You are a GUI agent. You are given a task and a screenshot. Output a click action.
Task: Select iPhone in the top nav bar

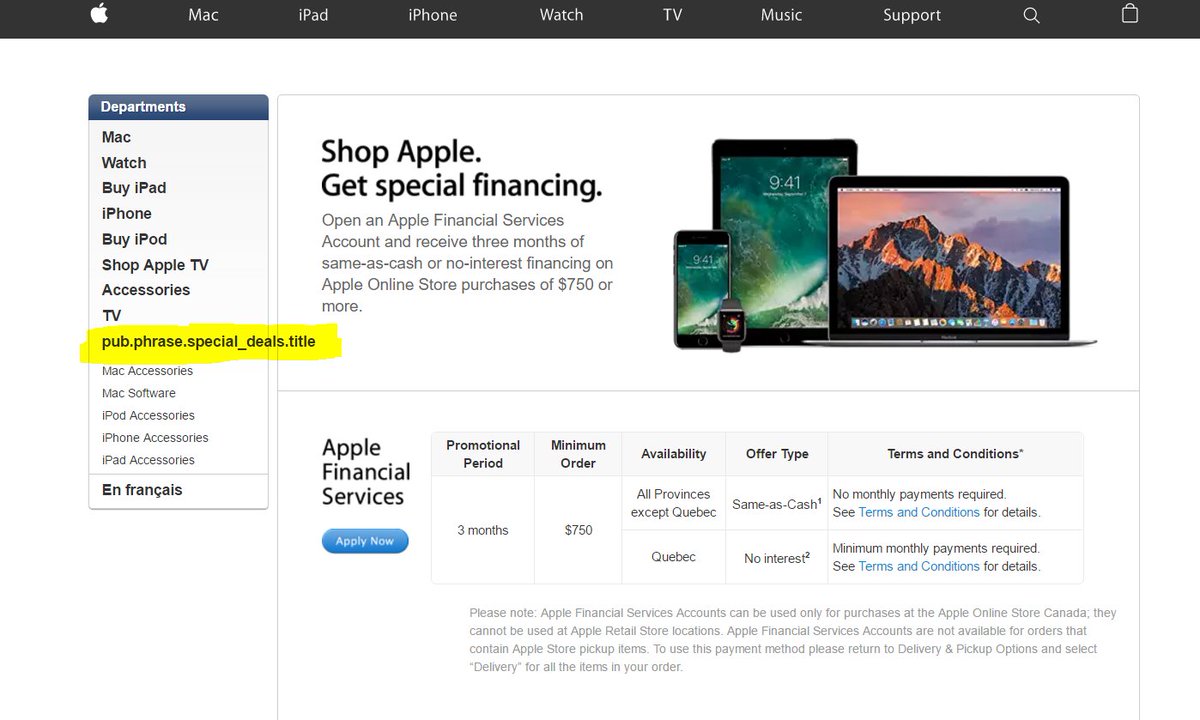click(432, 15)
